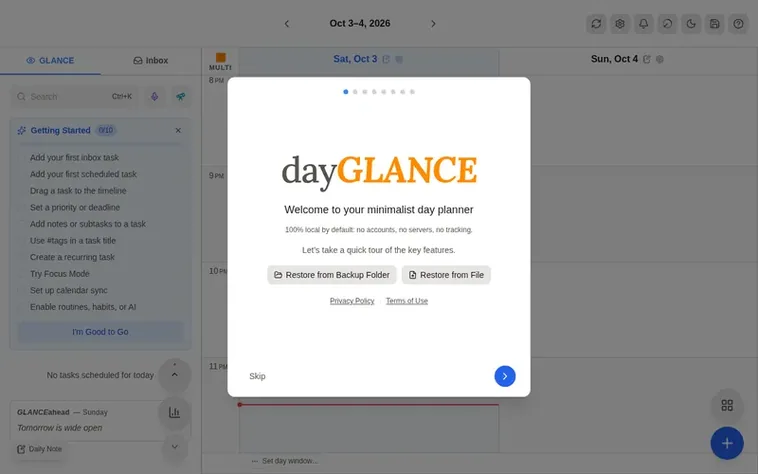758x474 pixels.
Task: Select 'Set up calendar sync' item
Action: (x=69, y=290)
